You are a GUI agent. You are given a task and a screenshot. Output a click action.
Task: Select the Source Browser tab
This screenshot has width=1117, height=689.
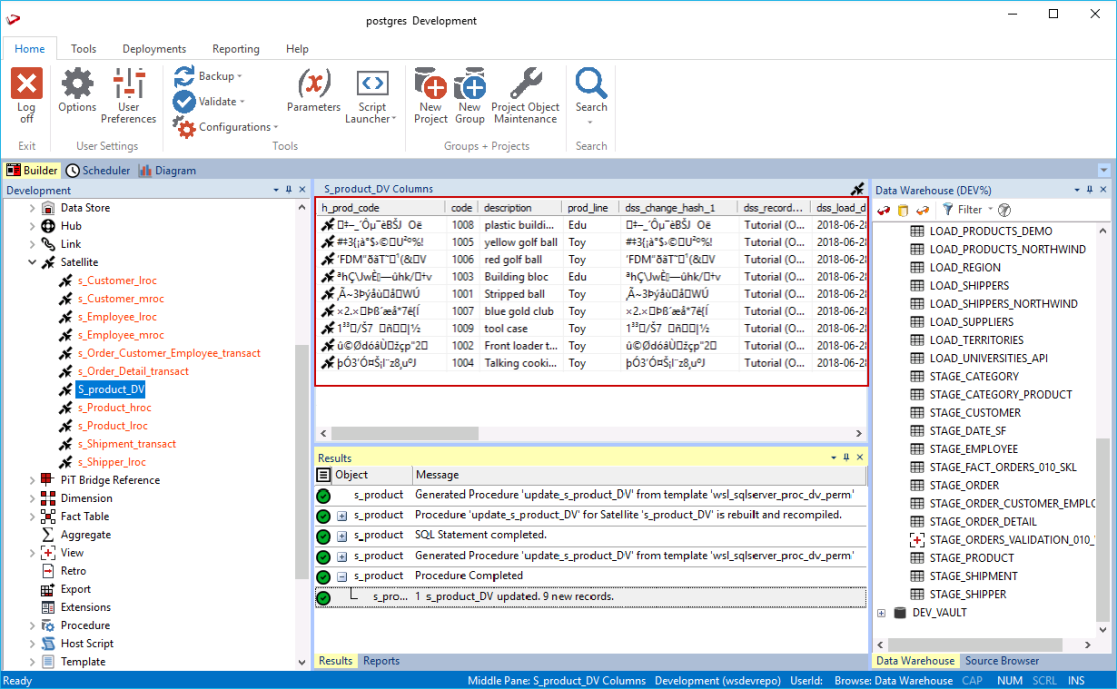click(x=1001, y=661)
